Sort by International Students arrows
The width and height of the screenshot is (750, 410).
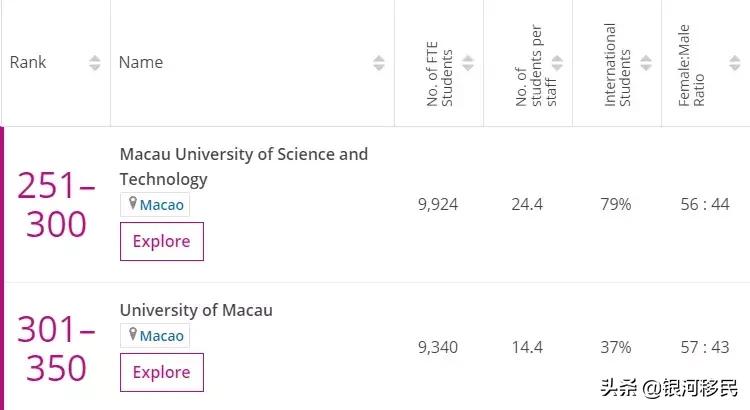tap(646, 63)
